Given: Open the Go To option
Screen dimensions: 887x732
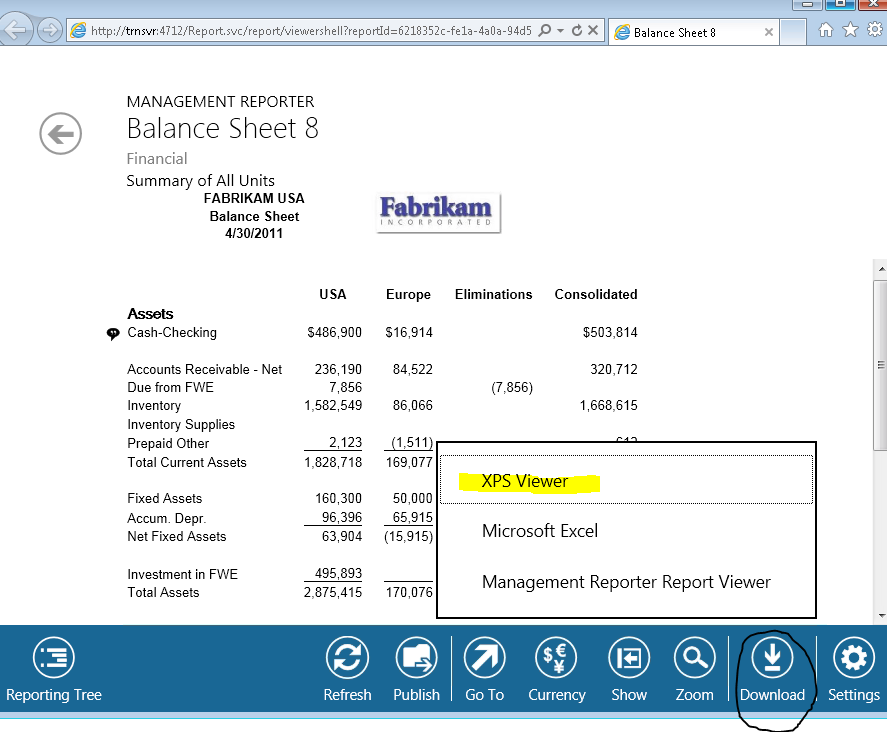Looking at the screenshot, I should (x=484, y=669).
